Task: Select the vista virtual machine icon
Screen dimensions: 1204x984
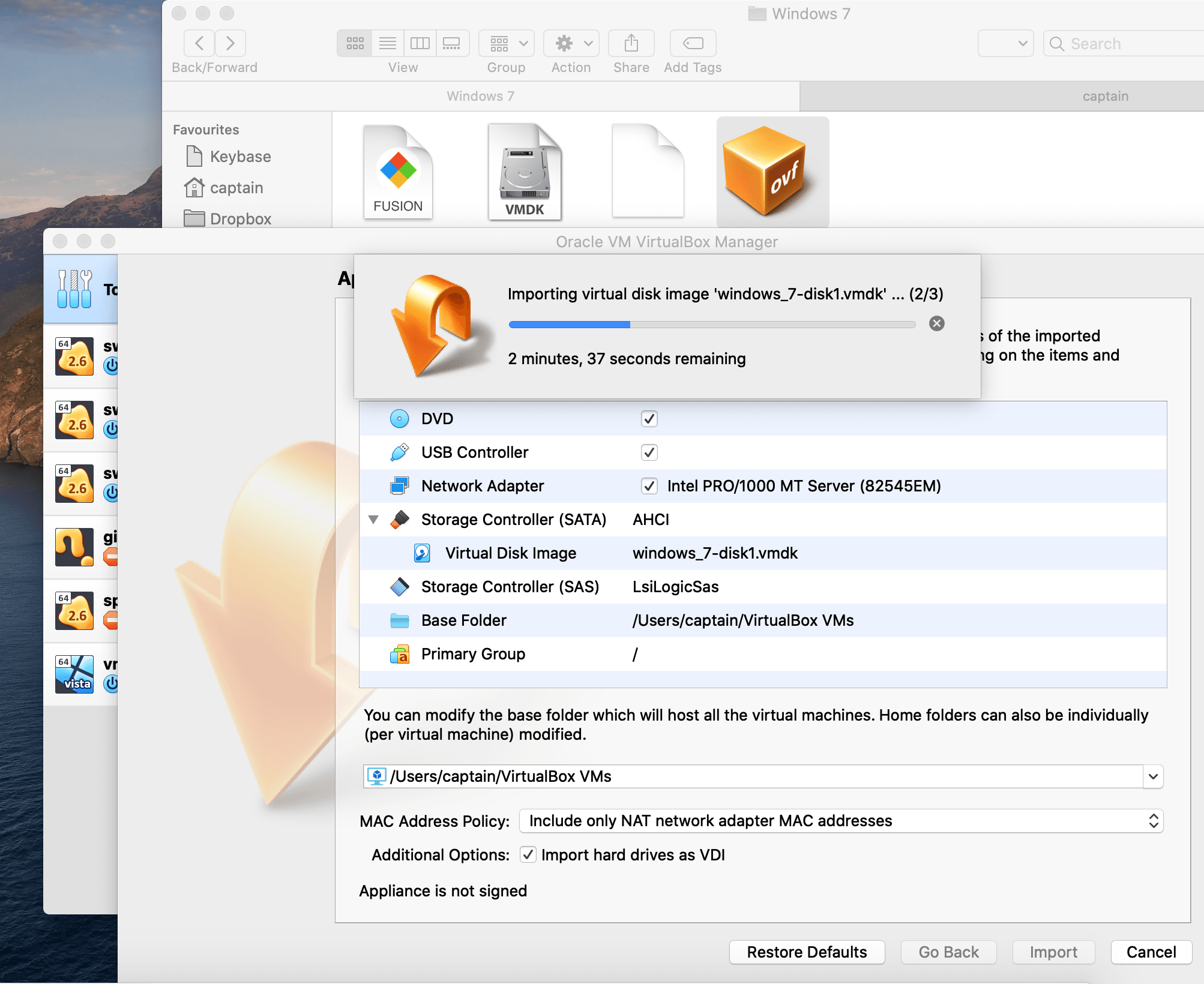Action: coord(74,673)
